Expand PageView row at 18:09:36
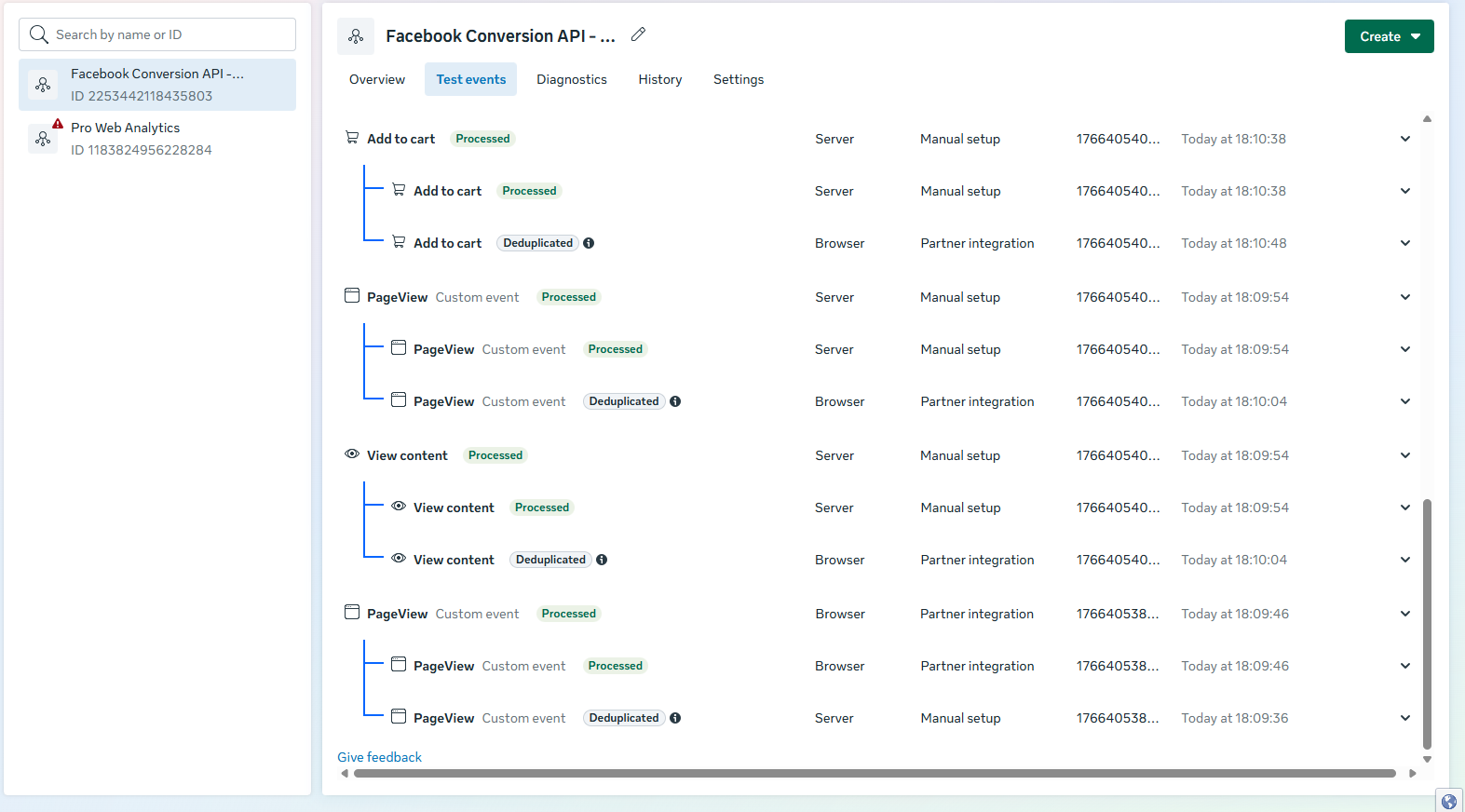Viewport: 1465px width, 812px height. (1404, 718)
